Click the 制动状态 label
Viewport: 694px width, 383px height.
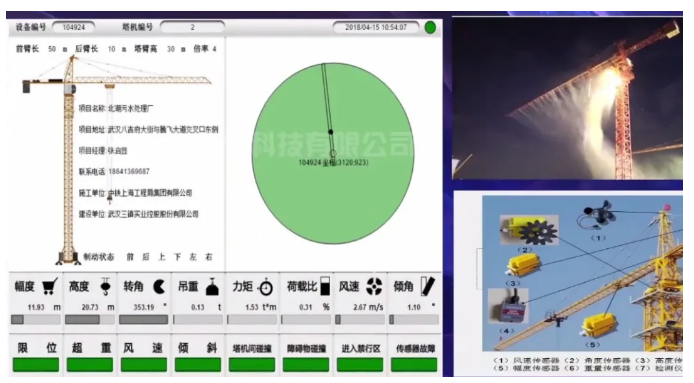point(99,257)
